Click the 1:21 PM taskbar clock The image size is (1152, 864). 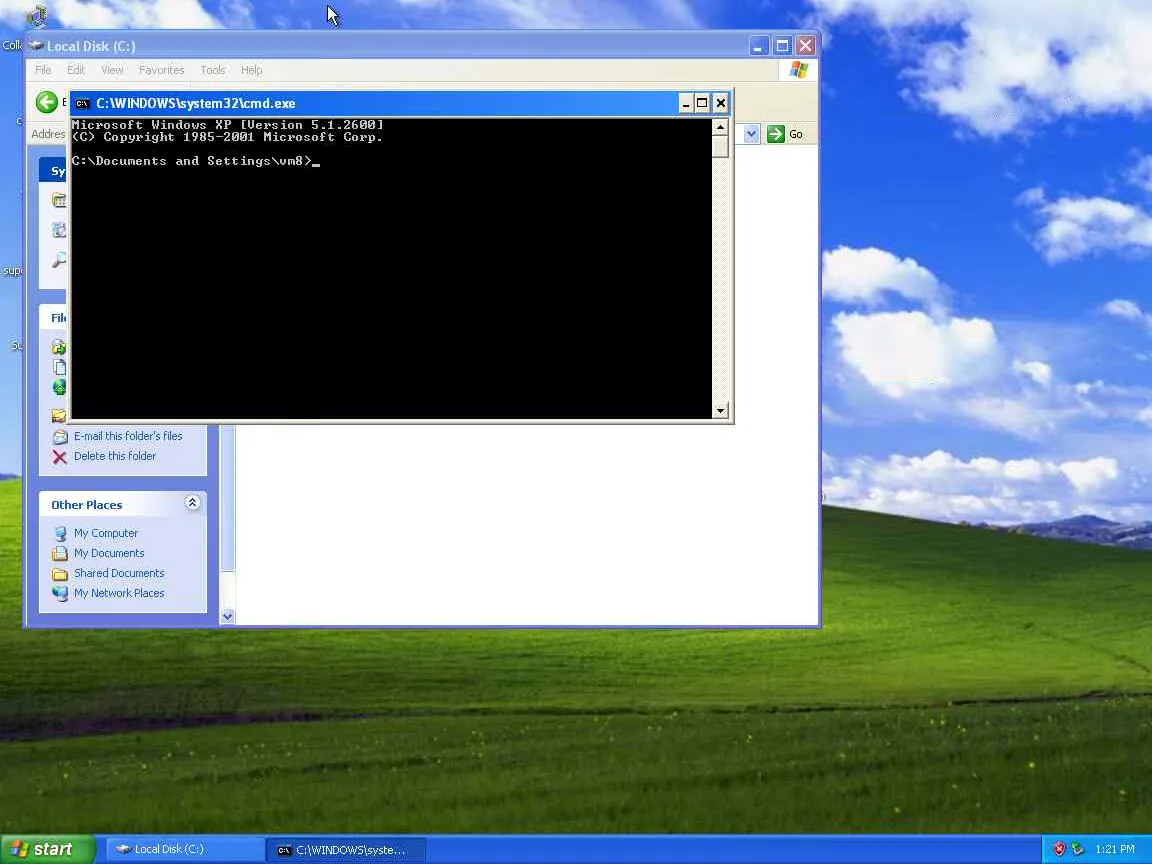pyautogui.click(x=1115, y=849)
